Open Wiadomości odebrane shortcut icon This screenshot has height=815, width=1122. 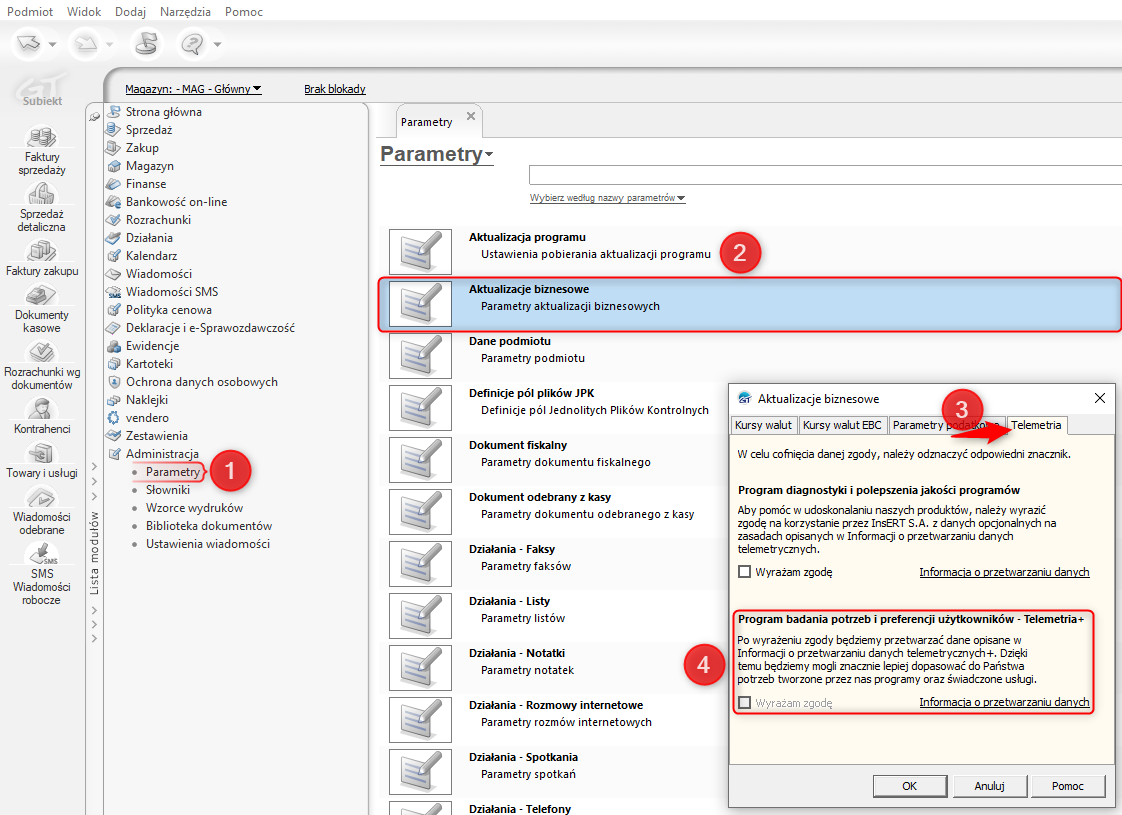[x=42, y=497]
